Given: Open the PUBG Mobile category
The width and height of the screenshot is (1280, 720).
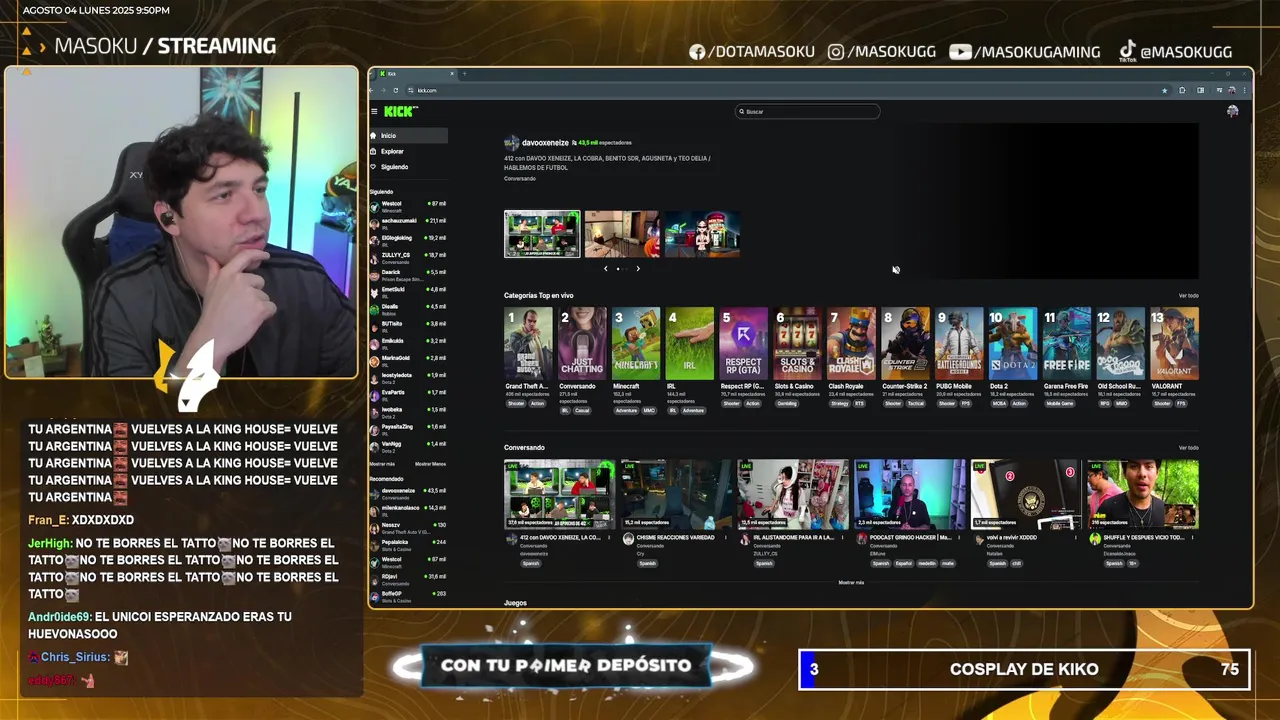Looking at the screenshot, I should click(x=959, y=344).
